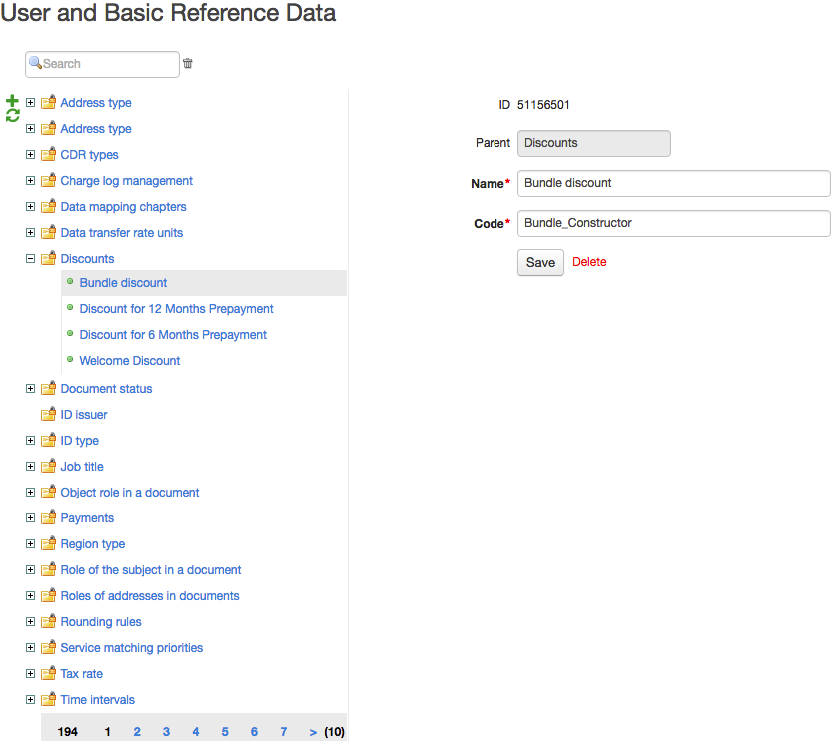Click folder icon of Data transfer rate units
Screen dimensions: 834x745
[48, 232]
